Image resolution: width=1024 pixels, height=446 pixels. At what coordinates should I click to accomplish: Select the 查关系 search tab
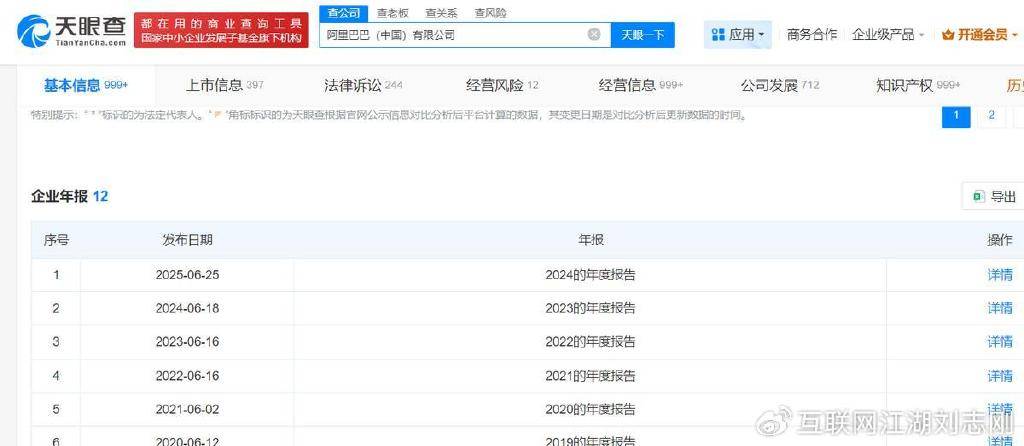(441, 13)
